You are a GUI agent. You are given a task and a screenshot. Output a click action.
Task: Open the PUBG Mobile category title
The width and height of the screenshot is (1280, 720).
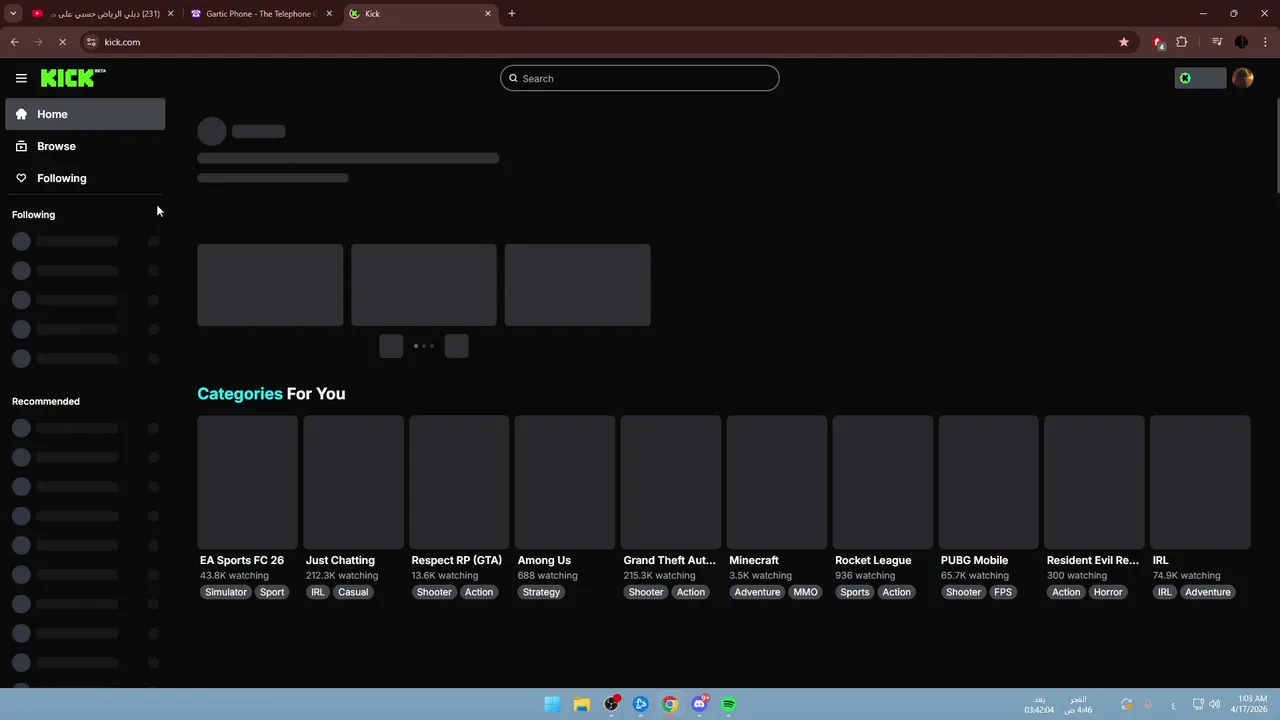coord(974,560)
